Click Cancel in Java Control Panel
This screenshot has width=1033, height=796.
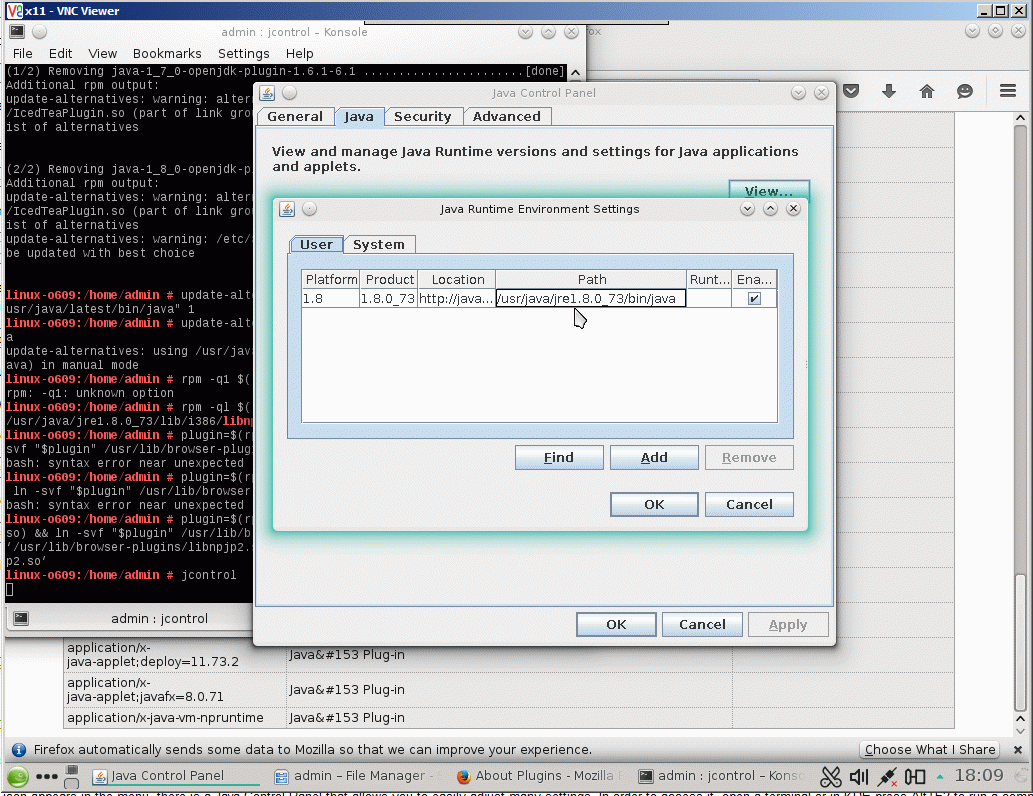pyautogui.click(x=702, y=624)
